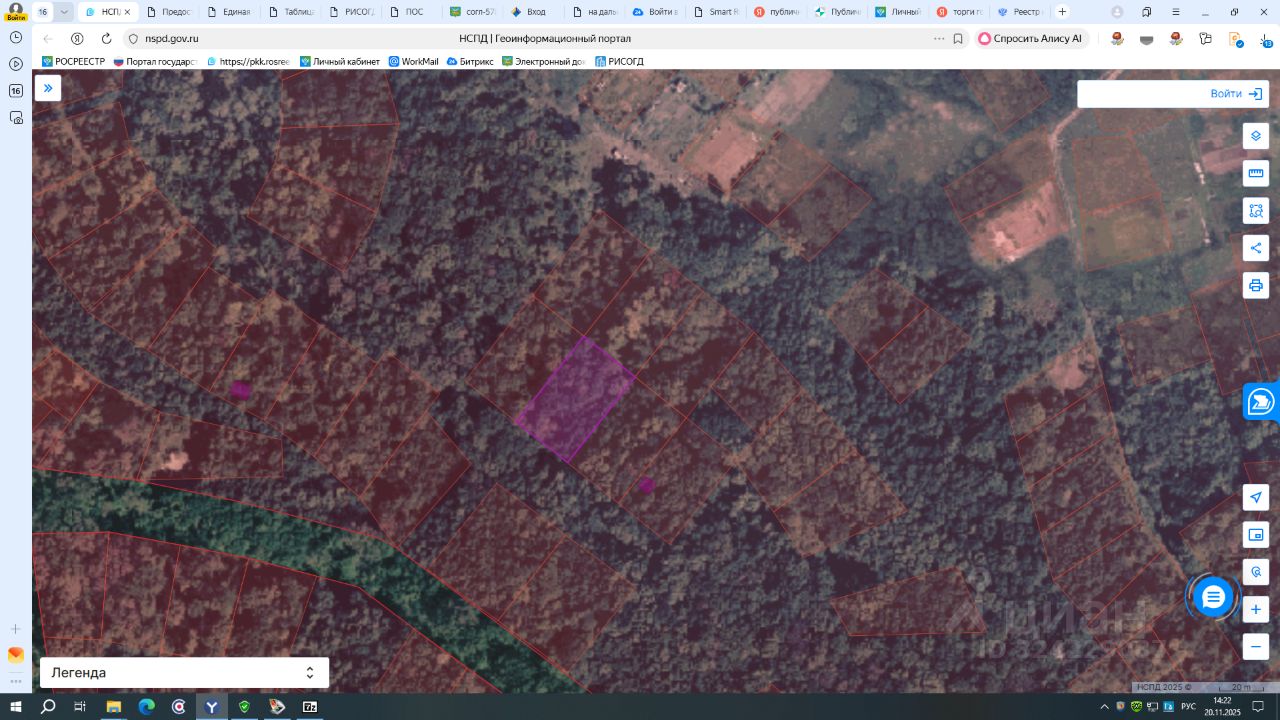Open the blue side widget tab
Image resolution: width=1280 pixels, height=720 pixels.
1262,402
